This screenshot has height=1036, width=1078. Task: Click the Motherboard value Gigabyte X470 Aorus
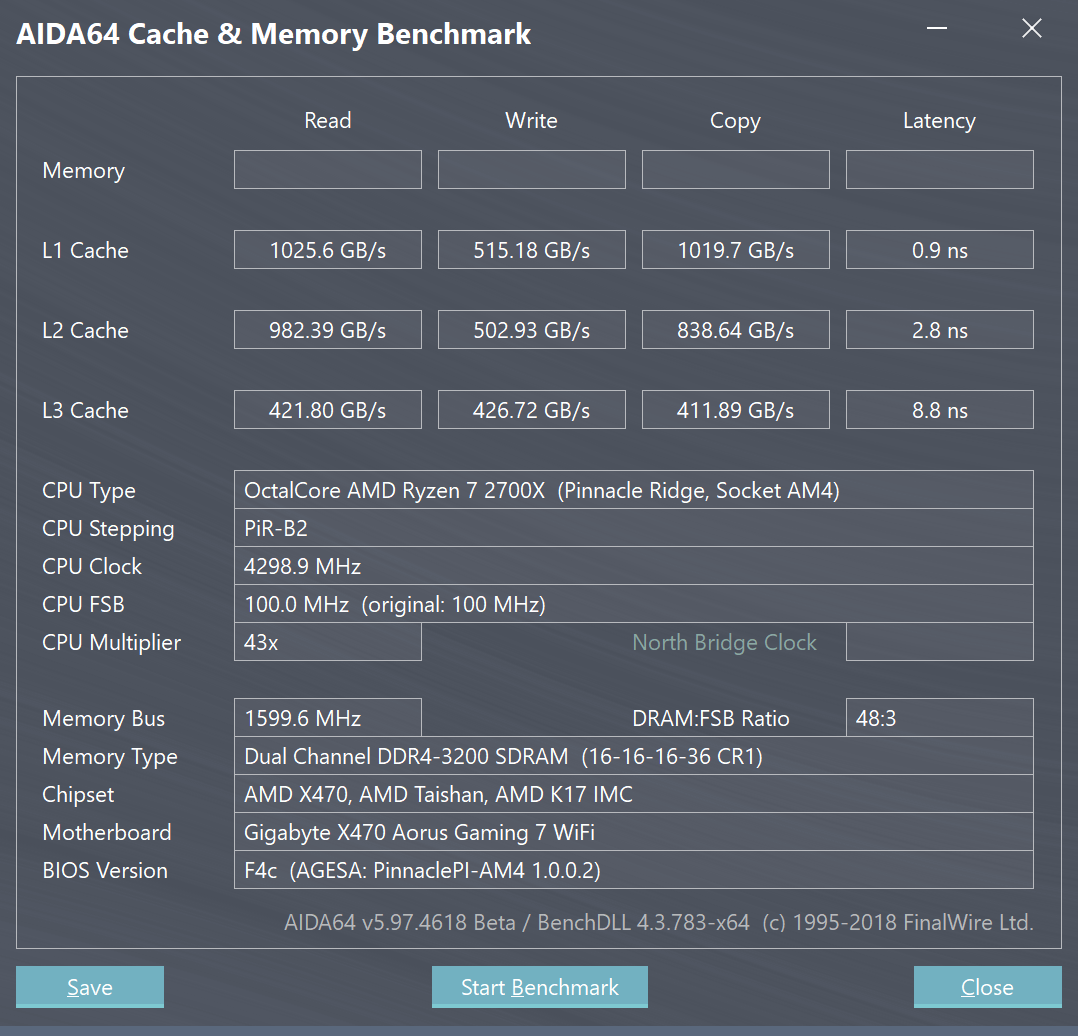click(634, 832)
